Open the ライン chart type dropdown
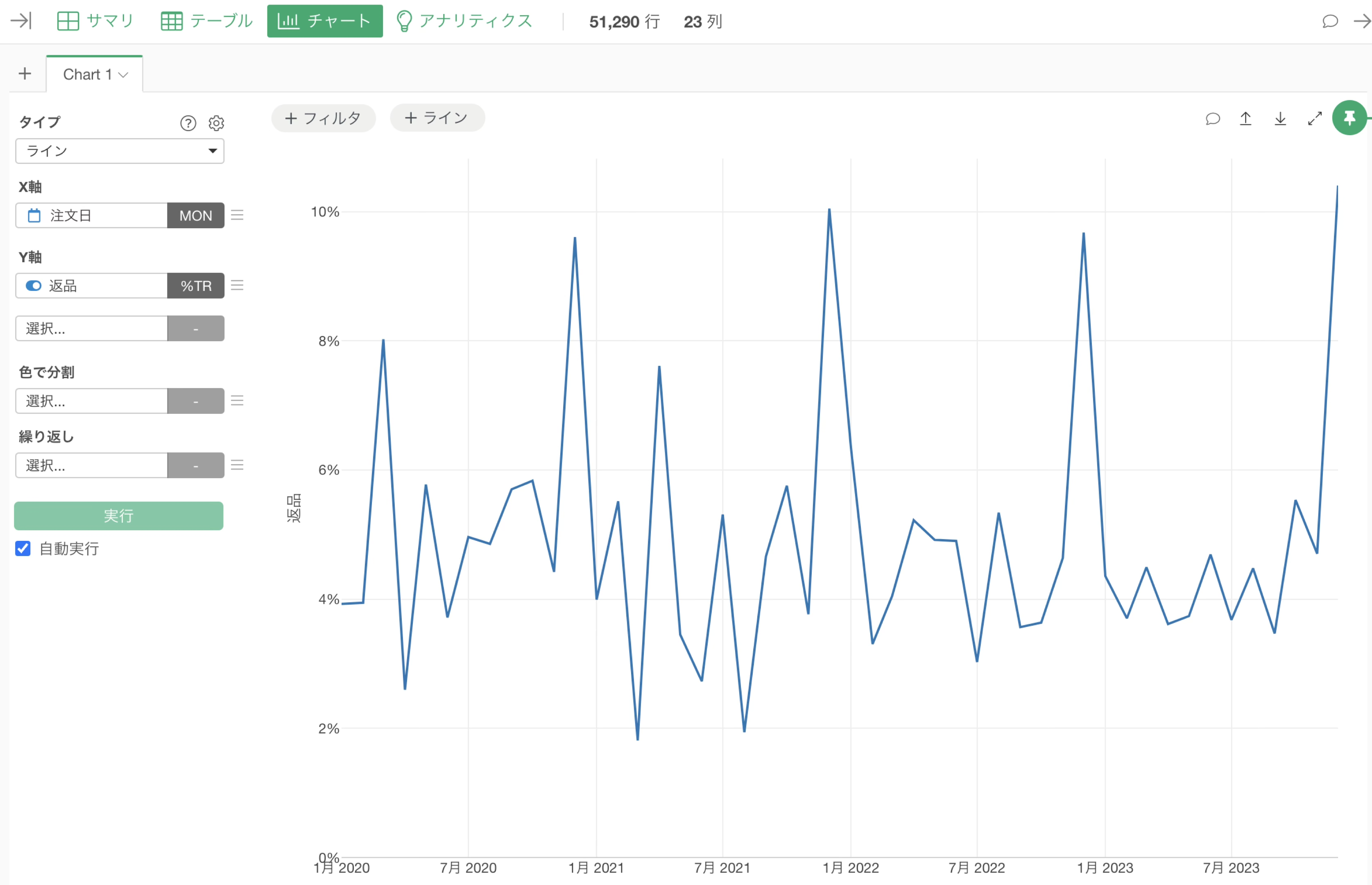The image size is (1372, 885). pos(120,150)
